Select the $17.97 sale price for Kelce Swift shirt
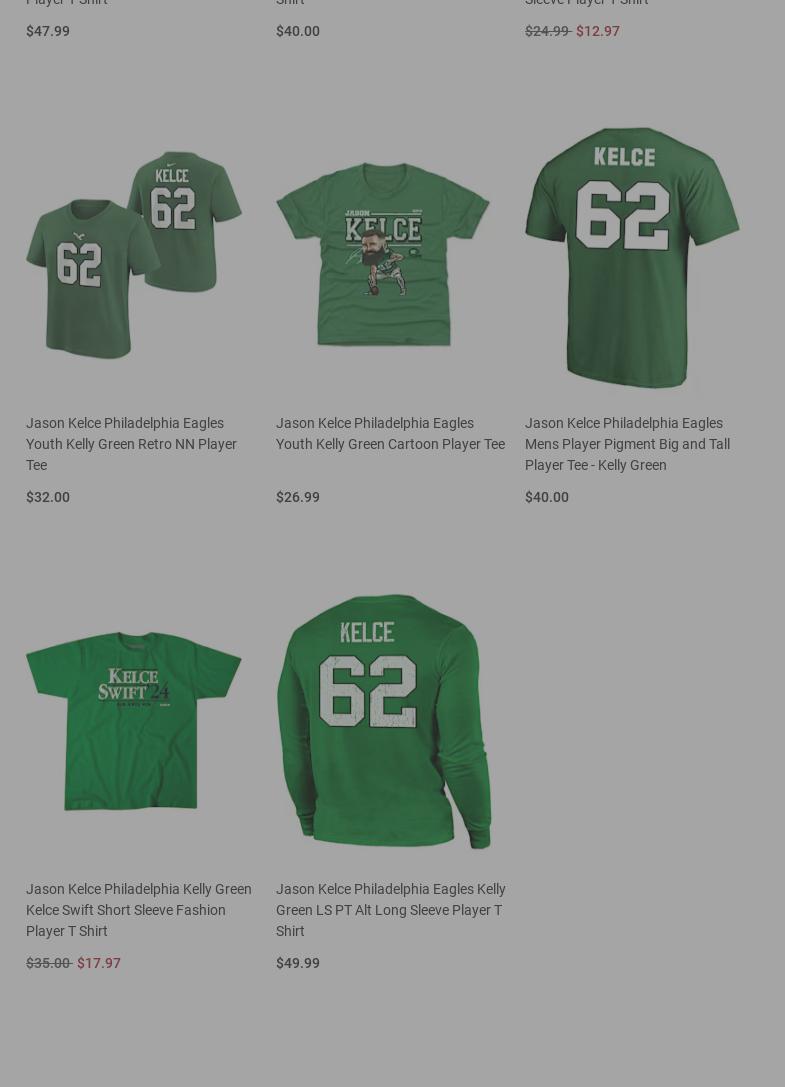Viewport: 785px width, 1087px height. coord(98,963)
